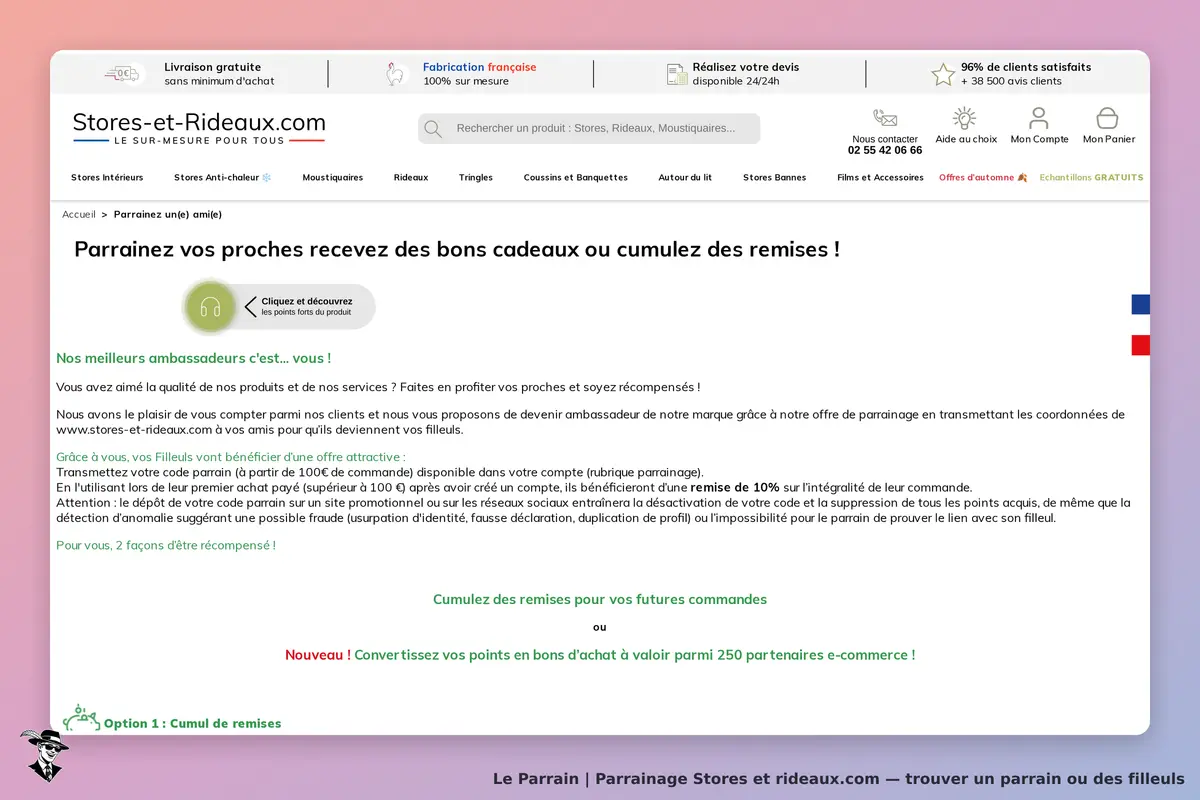Open Stores Bannes menu
This screenshot has width=1200, height=800.
click(x=774, y=177)
